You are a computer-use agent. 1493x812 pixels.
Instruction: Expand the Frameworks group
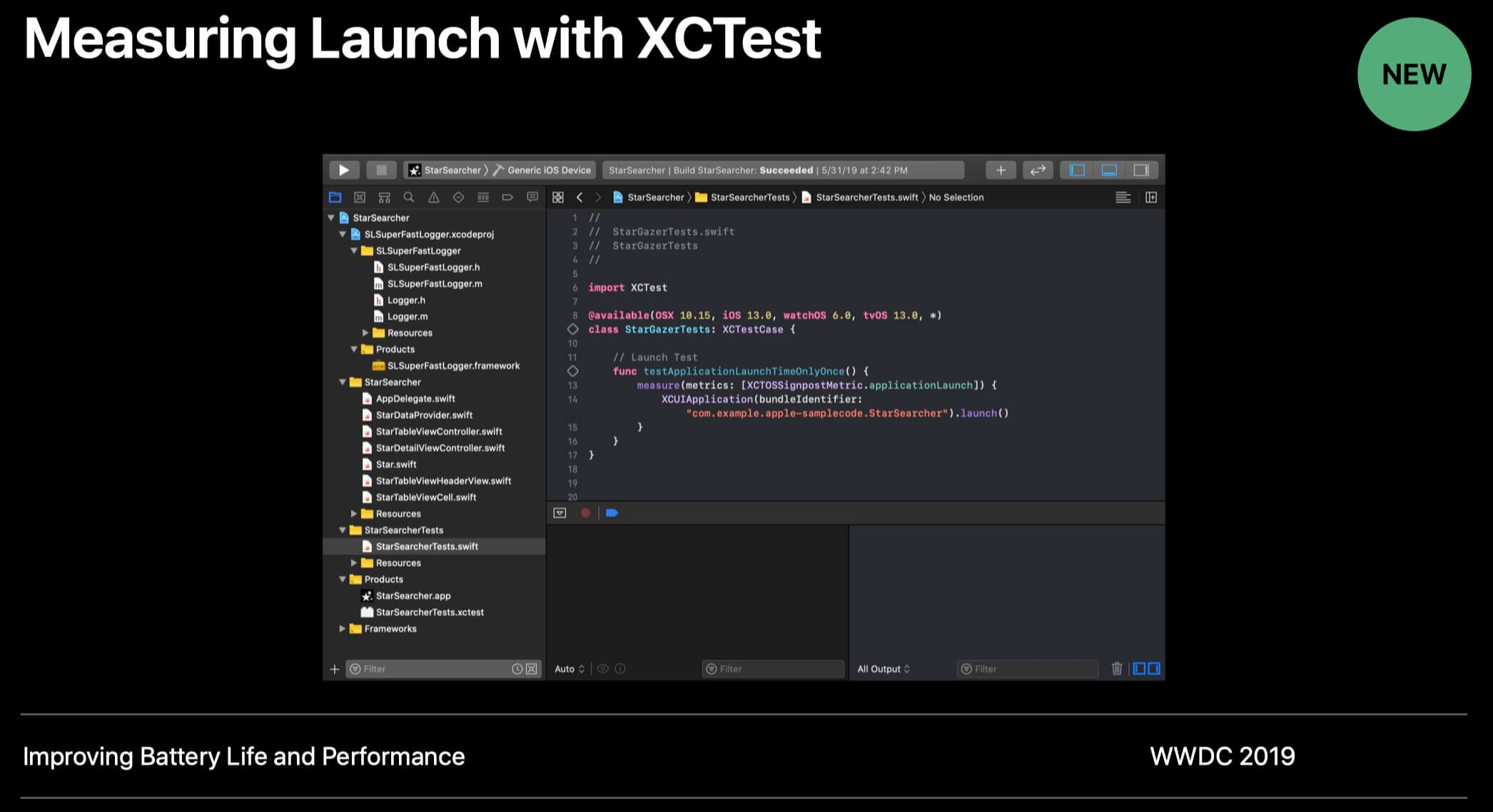pyautogui.click(x=343, y=628)
